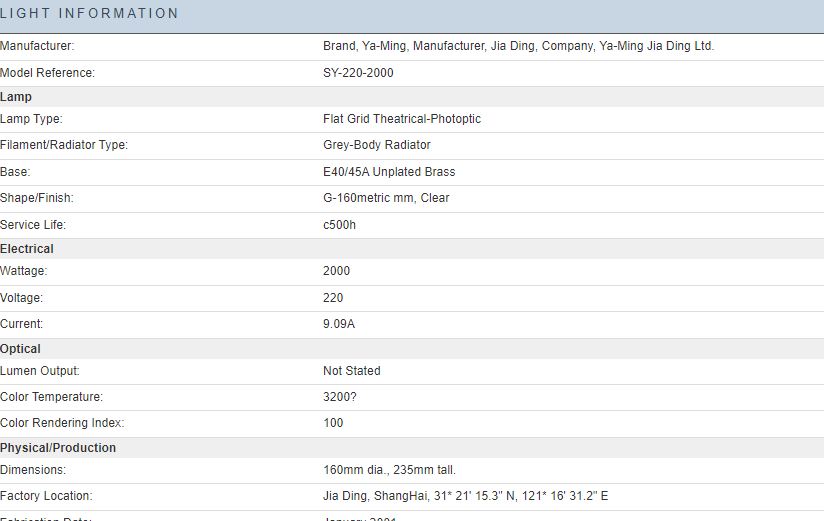Select the model reference SY-220-2000

tap(358, 73)
